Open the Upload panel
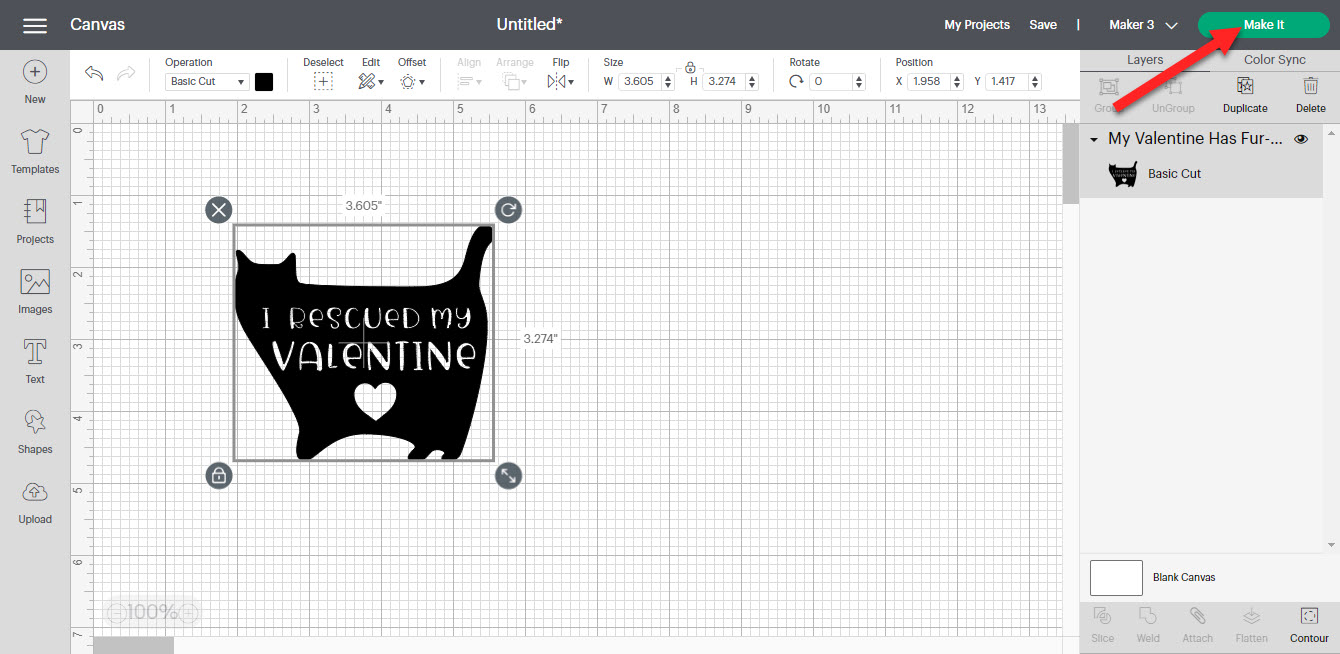 [35, 502]
